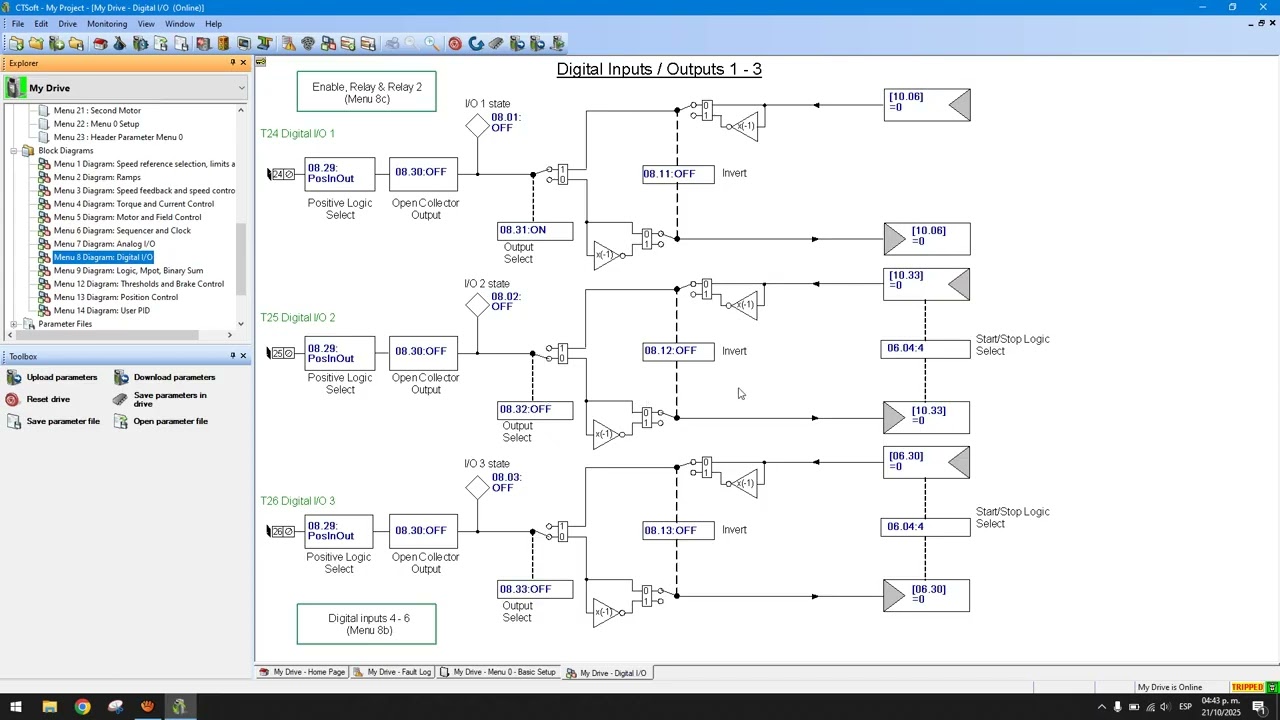The height and width of the screenshot is (720, 1280).
Task: Open the notification center icon
Action: [x=1259, y=707]
